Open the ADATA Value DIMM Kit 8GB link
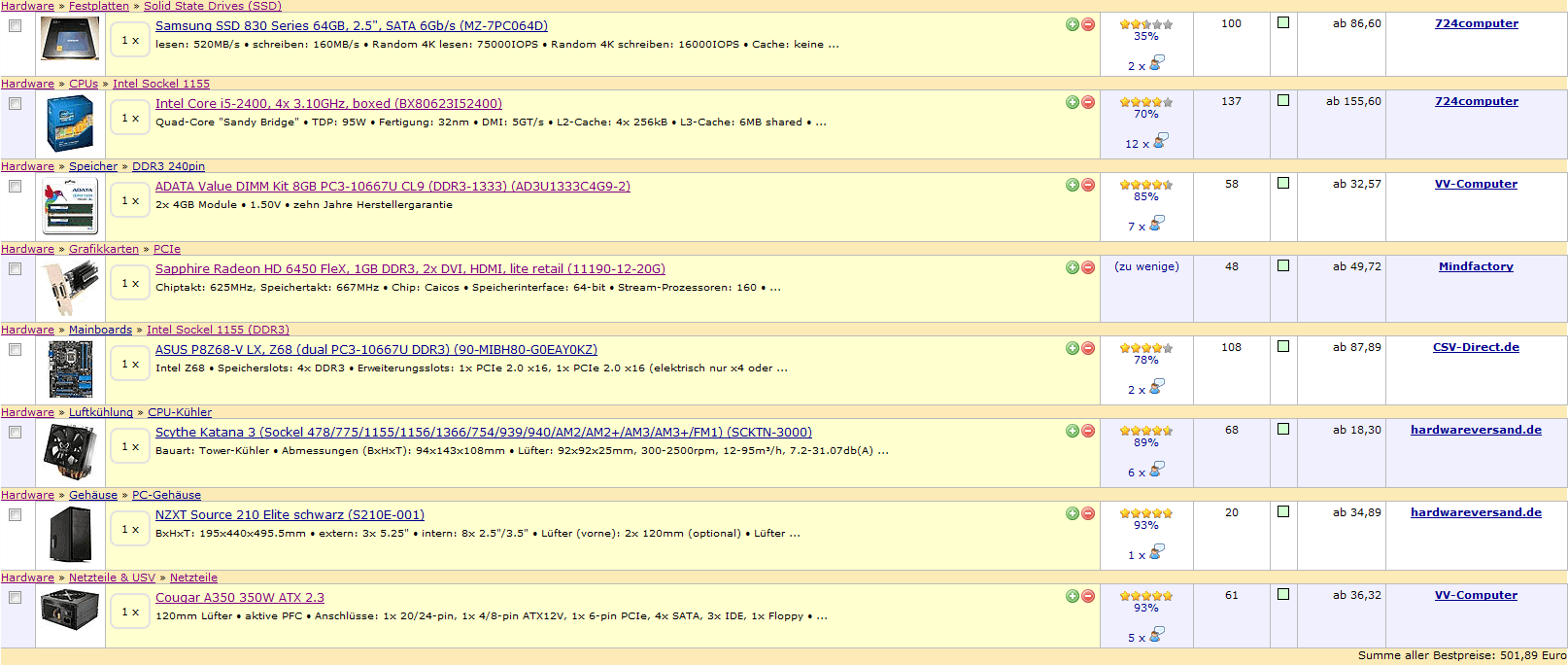This screenshot has width=1568, height=665. coord(392,187)
